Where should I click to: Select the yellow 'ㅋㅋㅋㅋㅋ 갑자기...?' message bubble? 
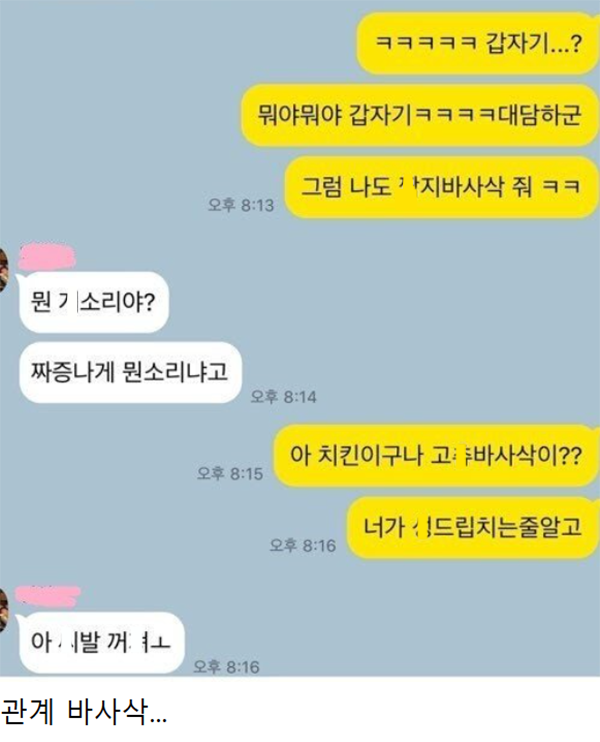477,44
